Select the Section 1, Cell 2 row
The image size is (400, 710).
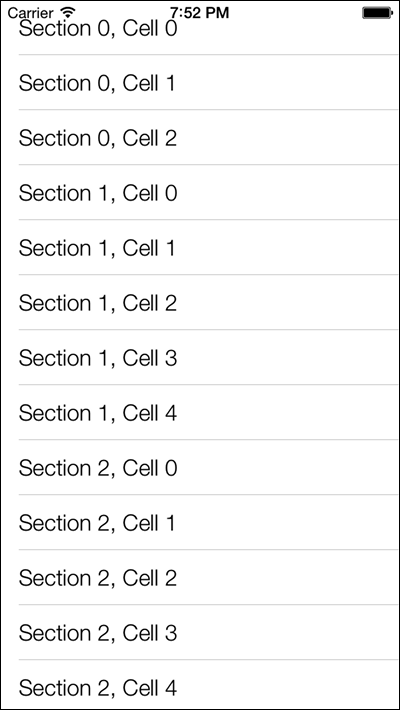(x=200, y=302)
